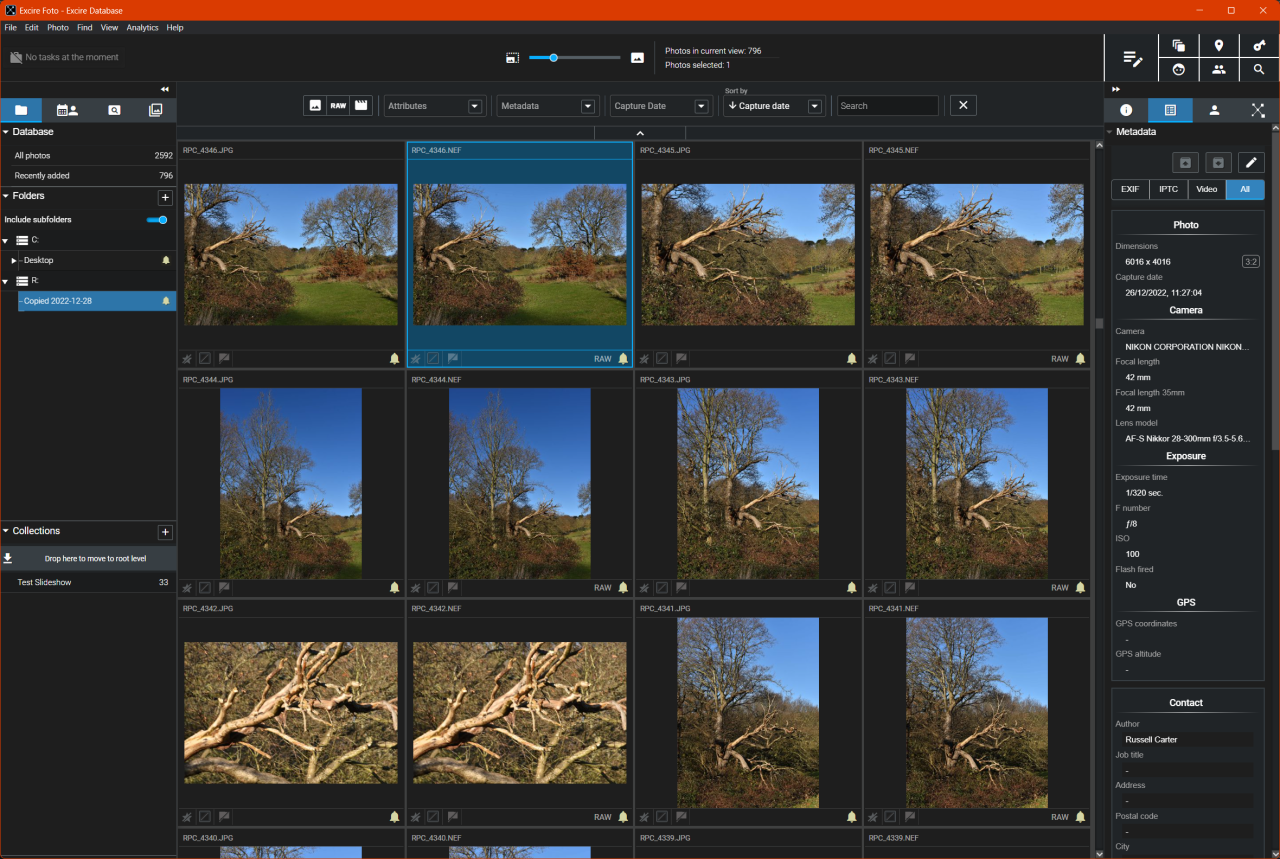Viewport: 1280px width, 859px height.
Task: Click the flag icon on RPC_4346.JPG
Action: point(225,358)
